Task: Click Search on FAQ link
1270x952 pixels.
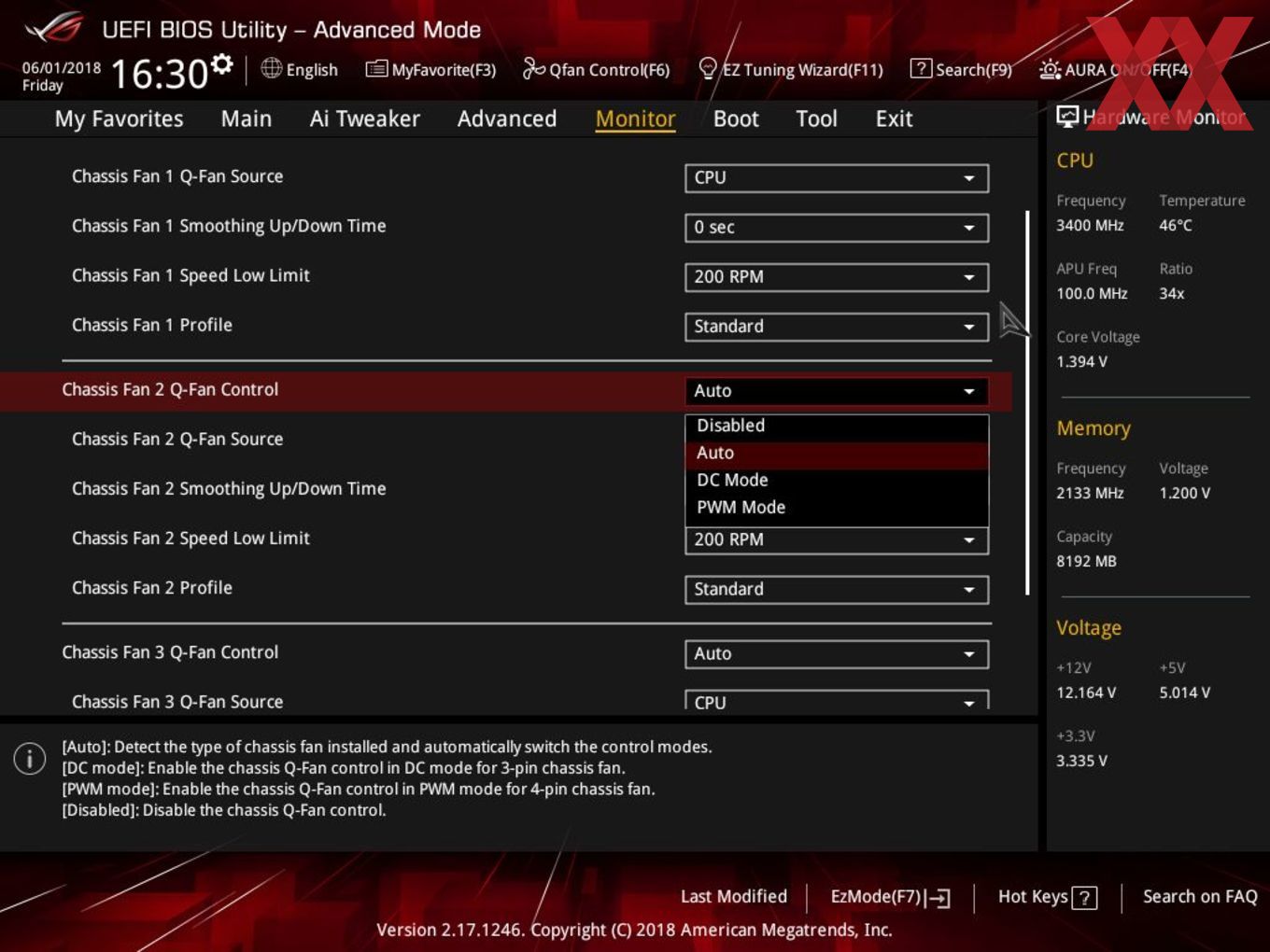Action: pos(1200,896)
